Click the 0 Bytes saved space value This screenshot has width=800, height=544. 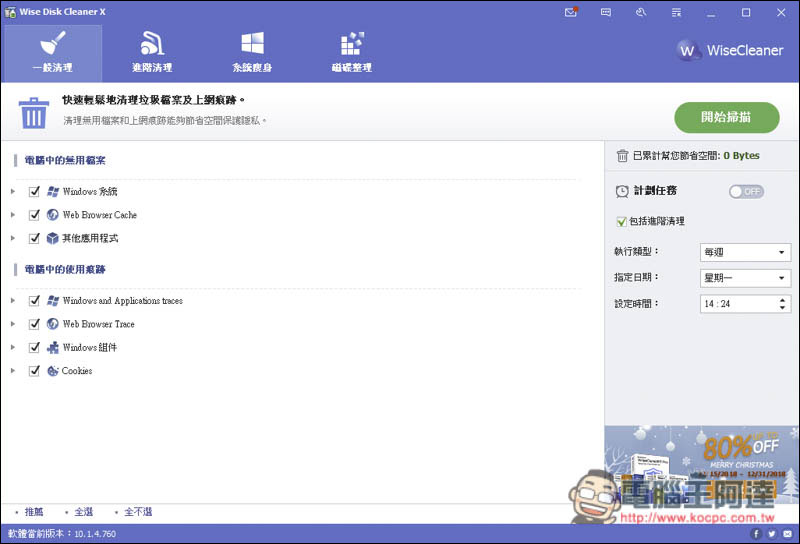point(741,156)
